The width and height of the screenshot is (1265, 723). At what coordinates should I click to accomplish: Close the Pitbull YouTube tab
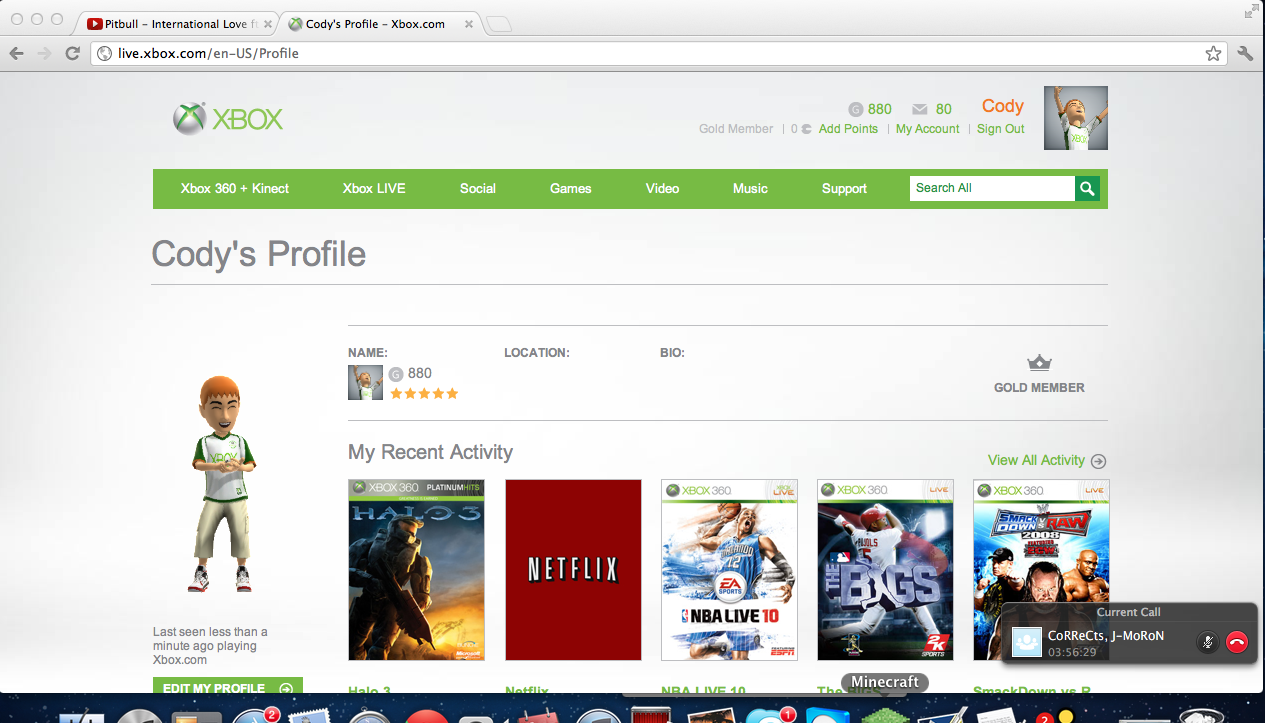point(268,24)
